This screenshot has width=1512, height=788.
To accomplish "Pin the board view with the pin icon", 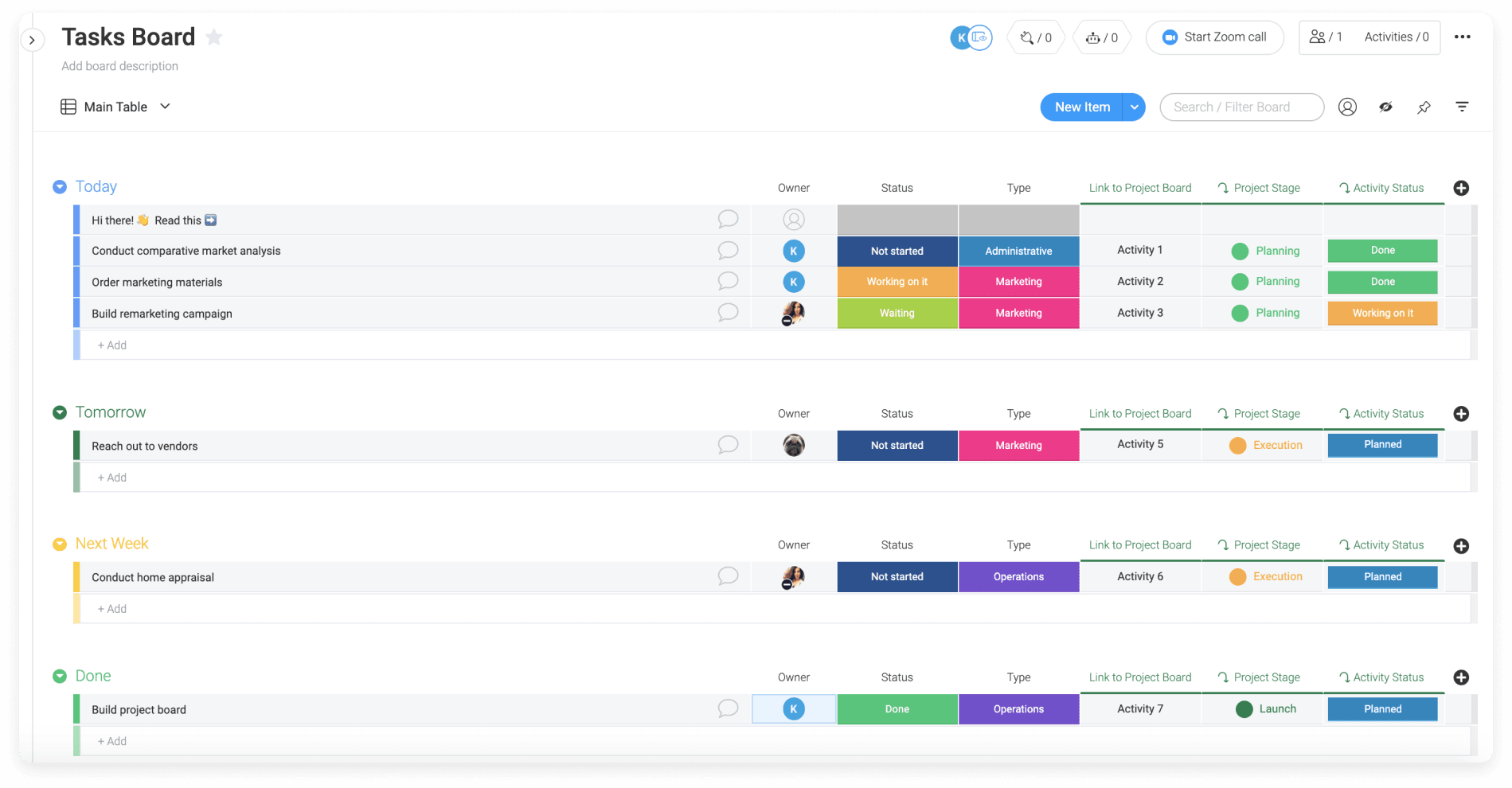I will pyautogui.click(x=1424, y=107).
